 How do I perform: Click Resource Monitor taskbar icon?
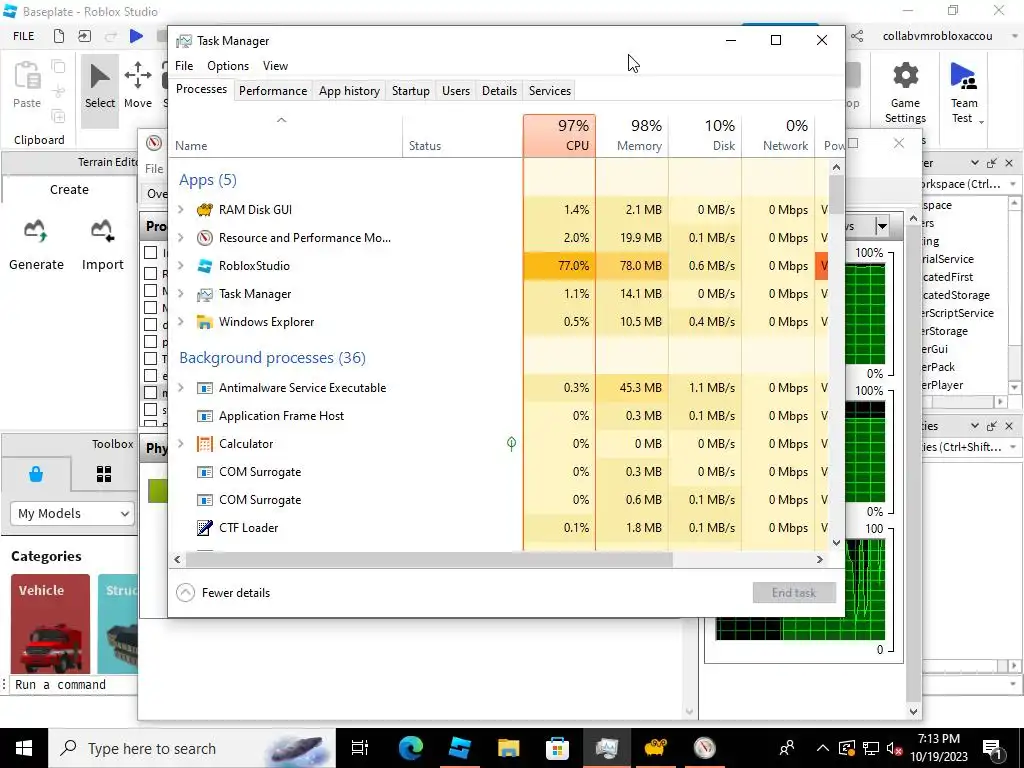[704, 748]
